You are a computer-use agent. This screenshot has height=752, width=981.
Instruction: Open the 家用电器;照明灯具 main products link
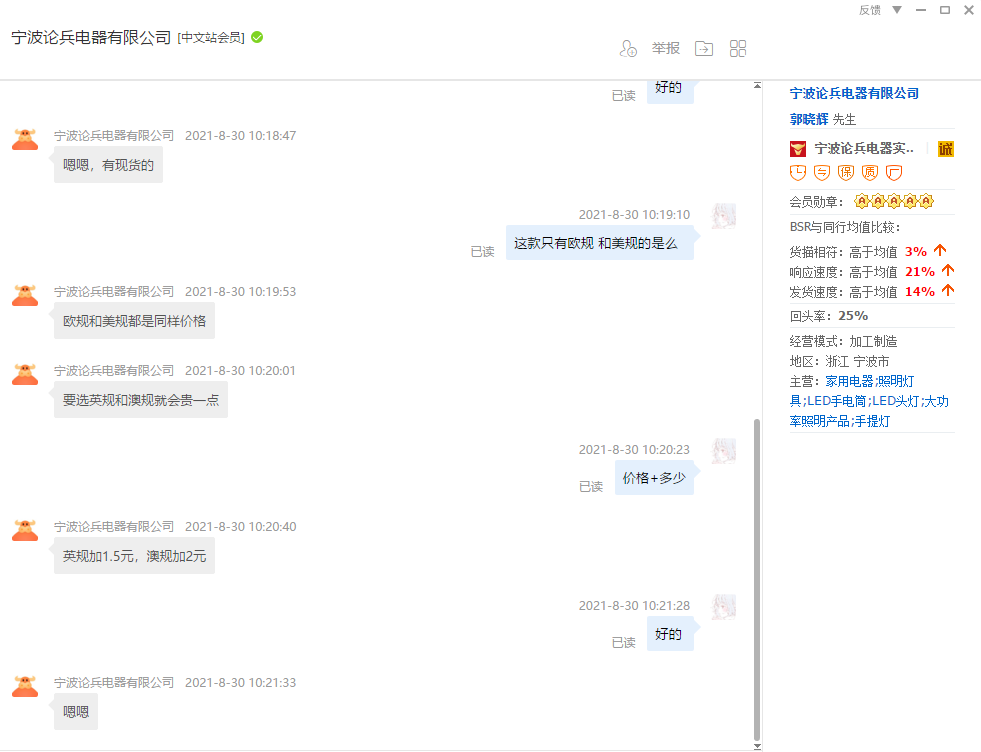pyautogui.click(x=869, y=401)
